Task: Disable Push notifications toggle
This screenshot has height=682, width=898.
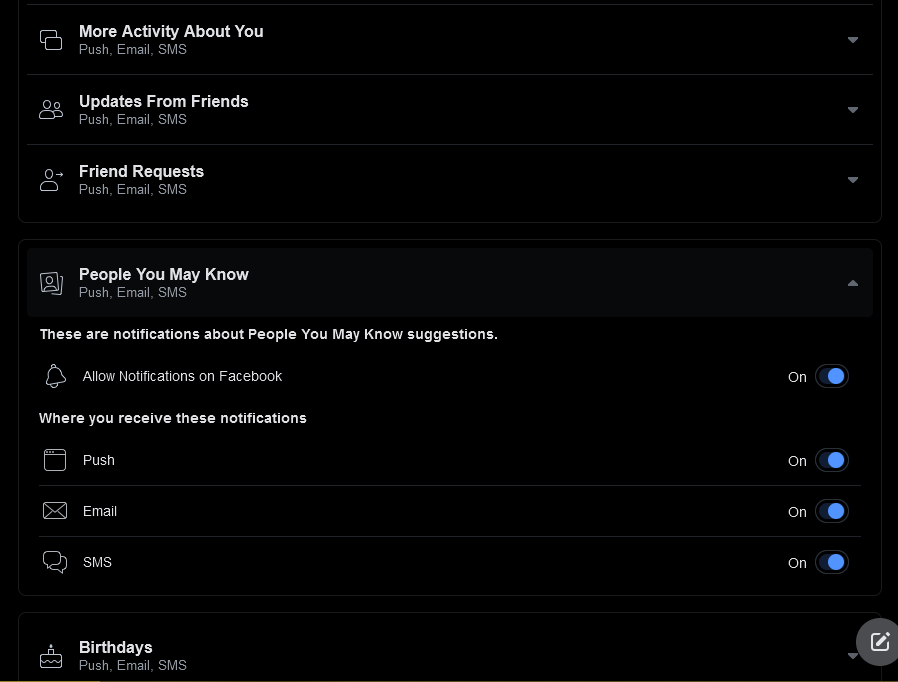Action: point(832,460)
